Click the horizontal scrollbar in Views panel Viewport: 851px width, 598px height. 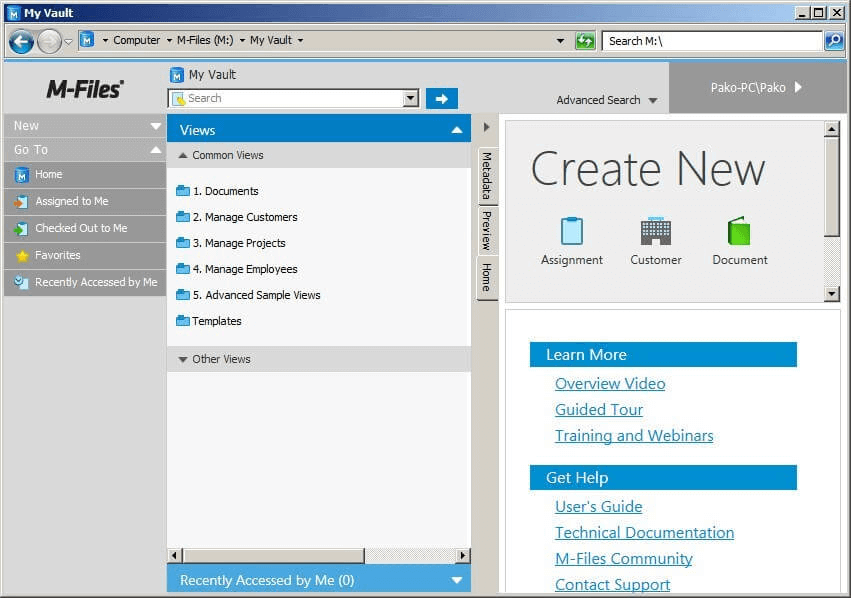coord(273,556)
